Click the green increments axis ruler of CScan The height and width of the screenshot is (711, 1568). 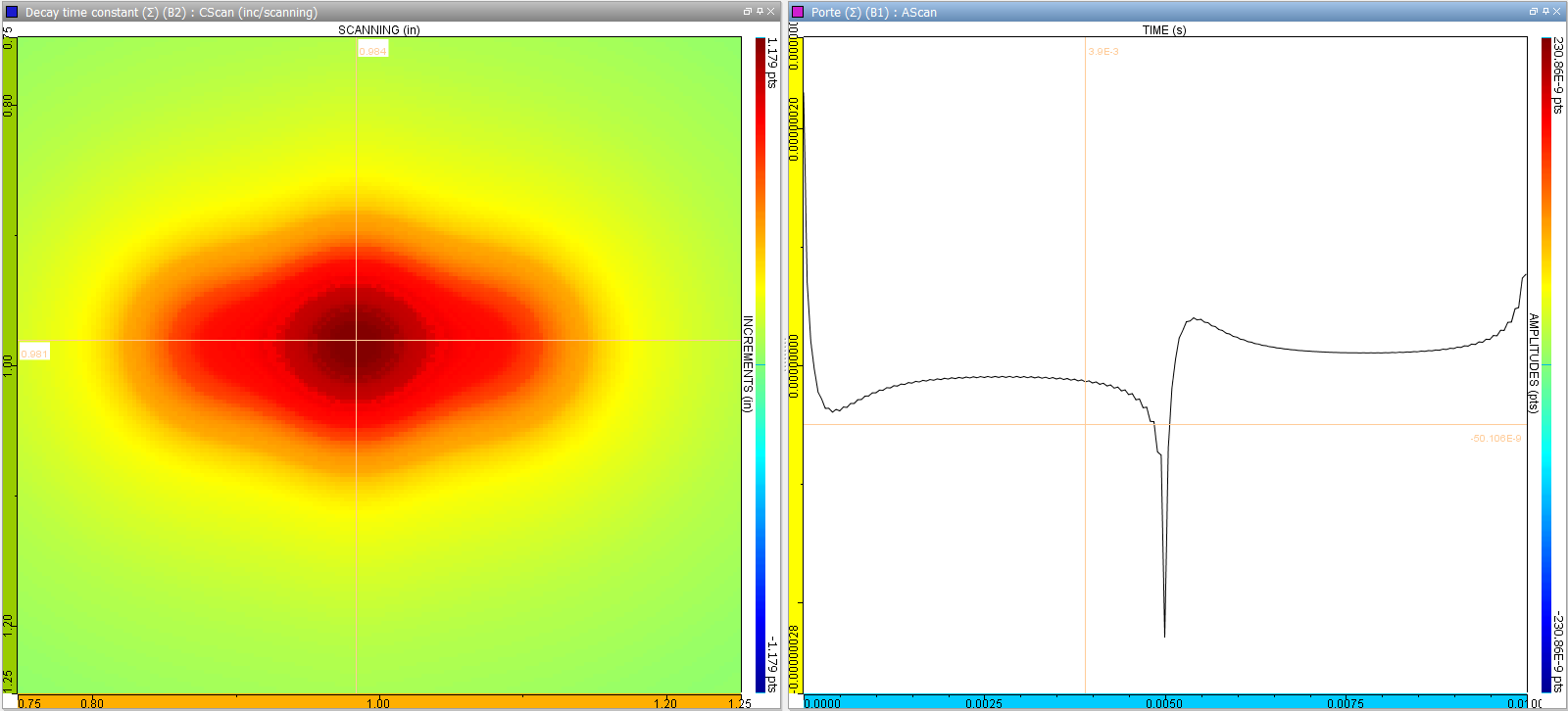tap(10, 364)
